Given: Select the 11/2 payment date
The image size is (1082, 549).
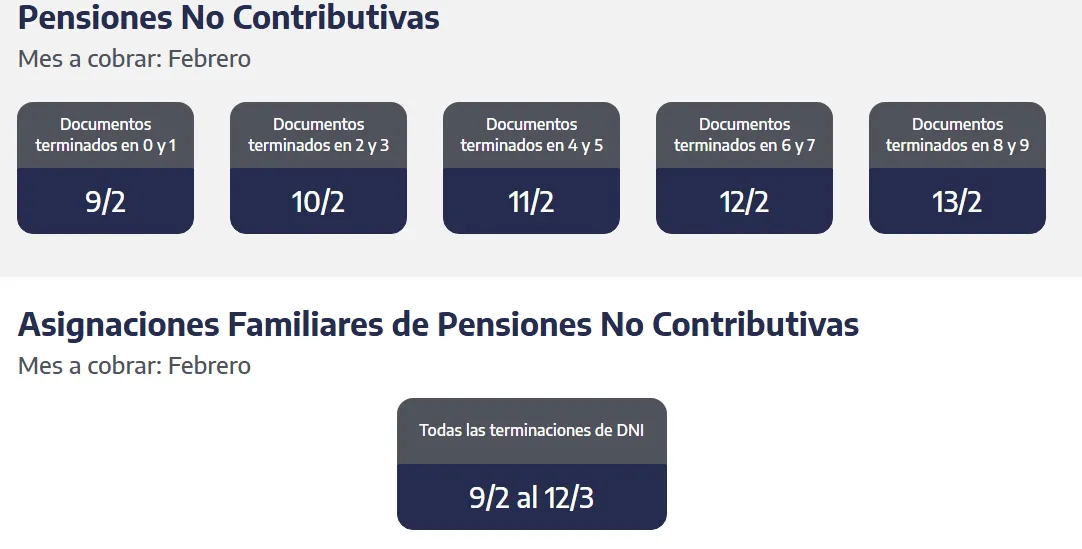Looking at the screenshot, I should coord(532,202).
